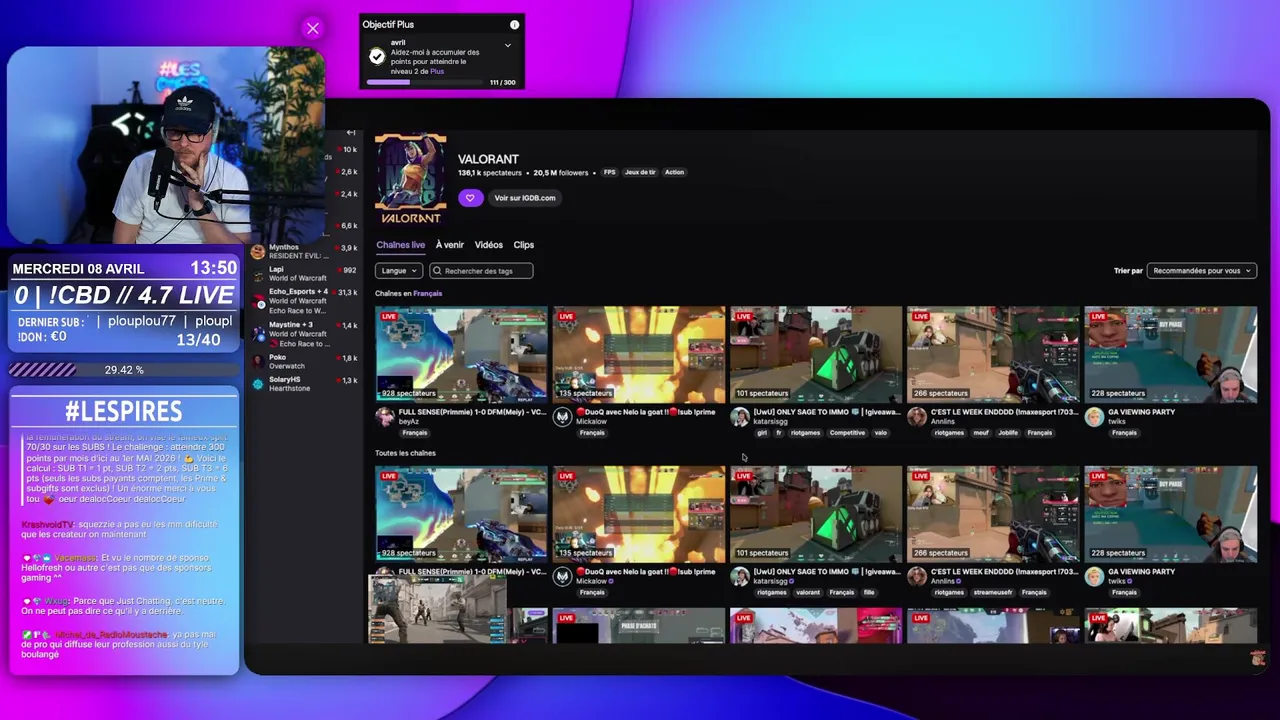Open katarsisgg thumbnail under Toutes les chaînes
Viewport: 1280px width, 720px height.
pos(816,514)
